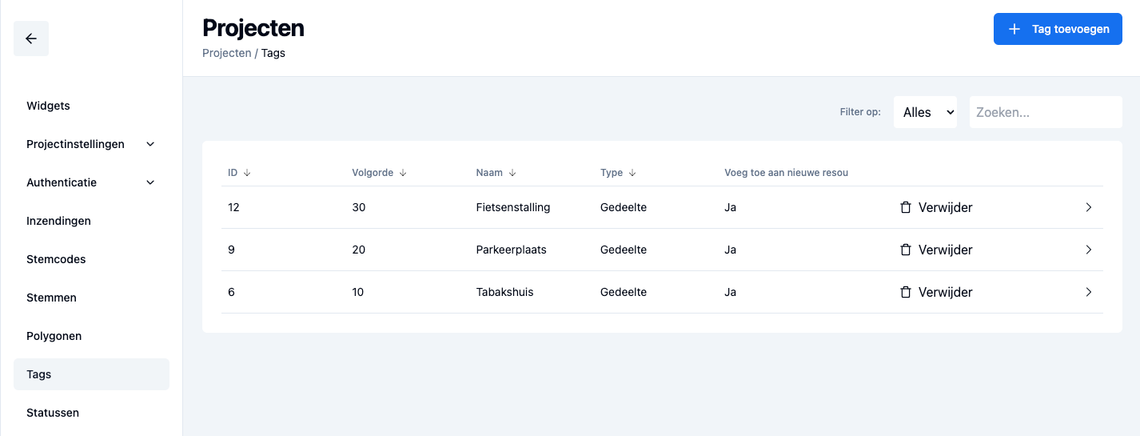Open Fietsenstalling details via right chevron

[x=1088, y=207]
